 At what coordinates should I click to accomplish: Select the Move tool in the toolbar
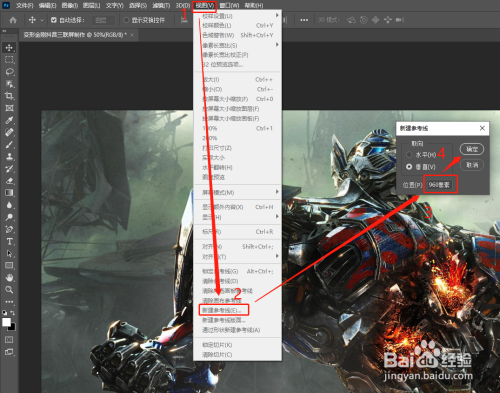pyautogui.click(x=9, y=48)
